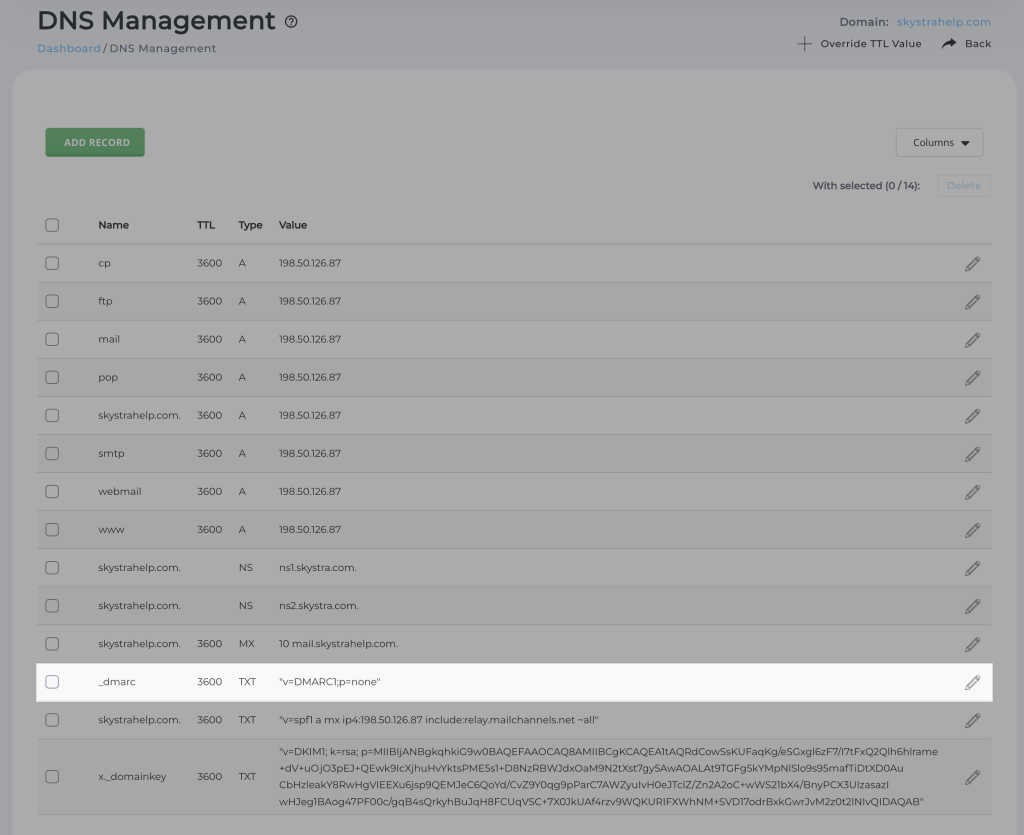
Task: Open editor for x._domainkey DKIM record
Action: click(x=972, y=776)
